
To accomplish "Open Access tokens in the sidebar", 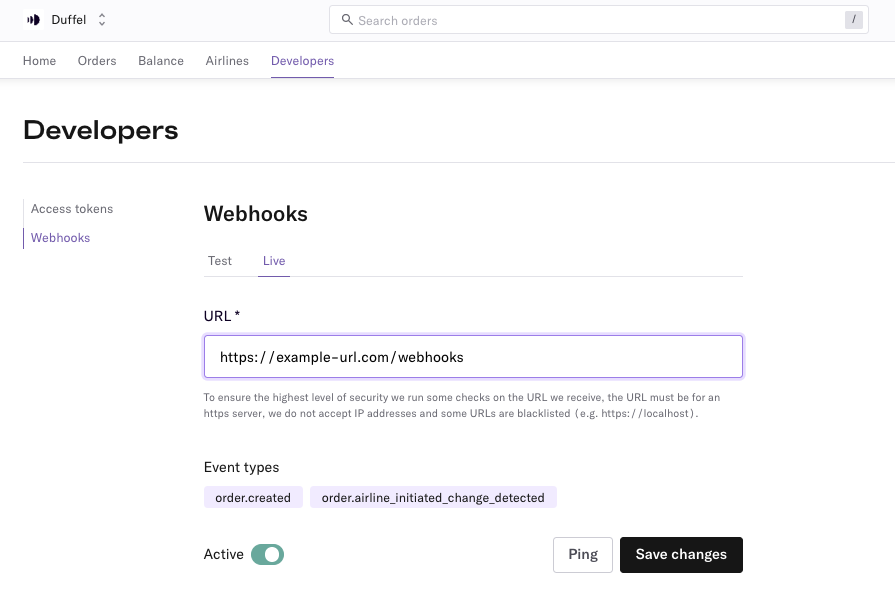I will (x=72, y=209).
